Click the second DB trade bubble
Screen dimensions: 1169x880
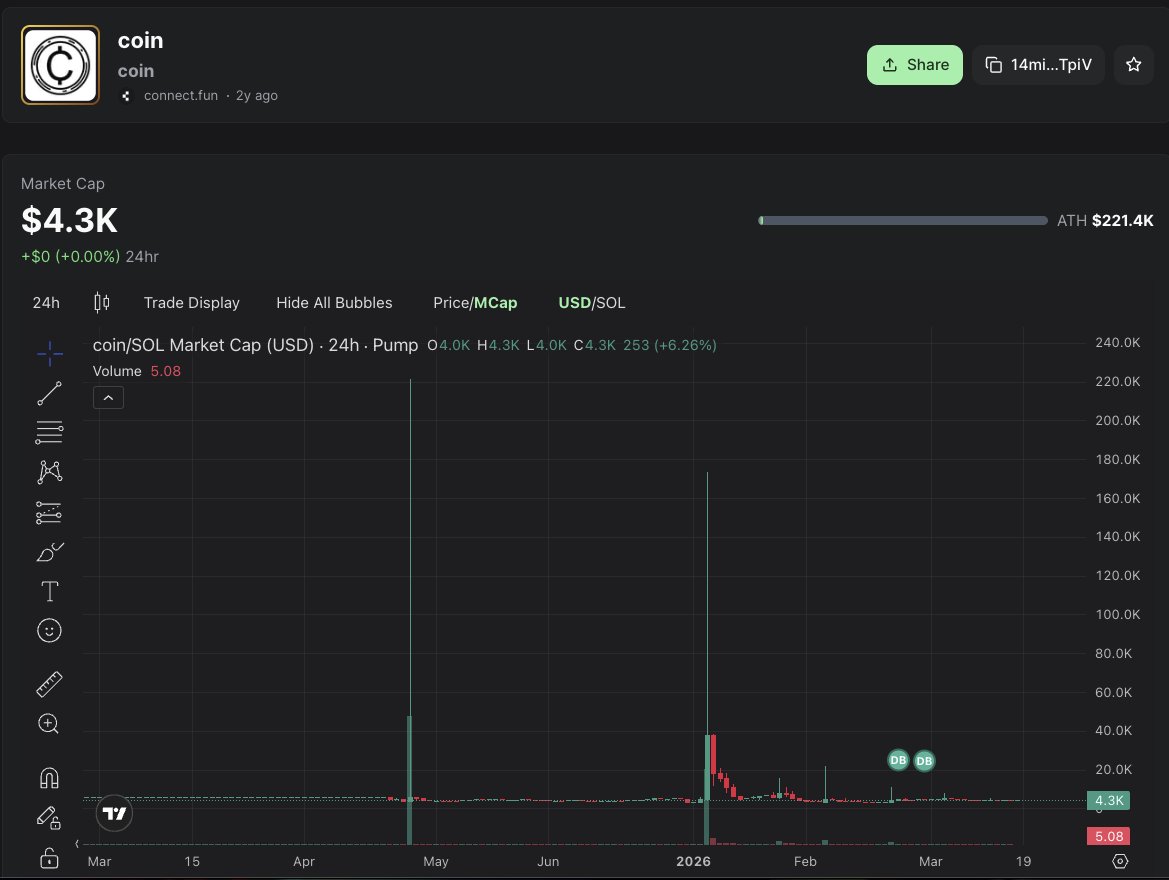924,761
